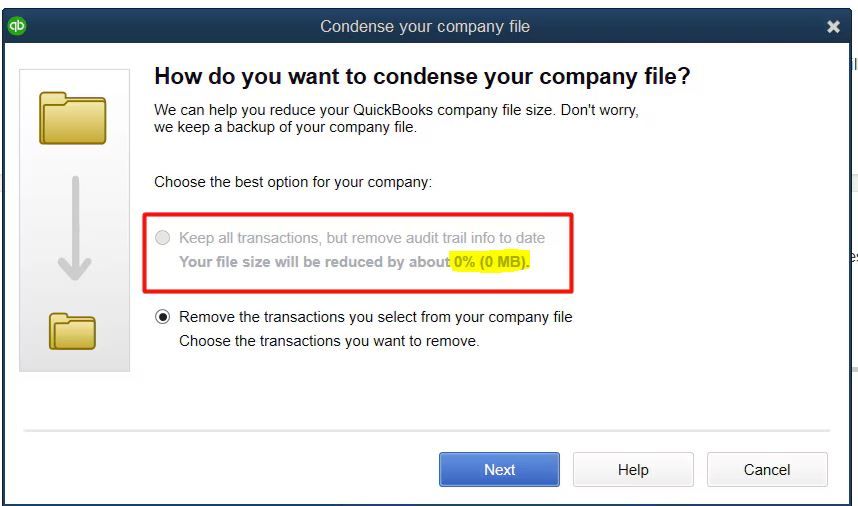Click the small yellow folder icon
858x506 pixels.
click(72, 330)
